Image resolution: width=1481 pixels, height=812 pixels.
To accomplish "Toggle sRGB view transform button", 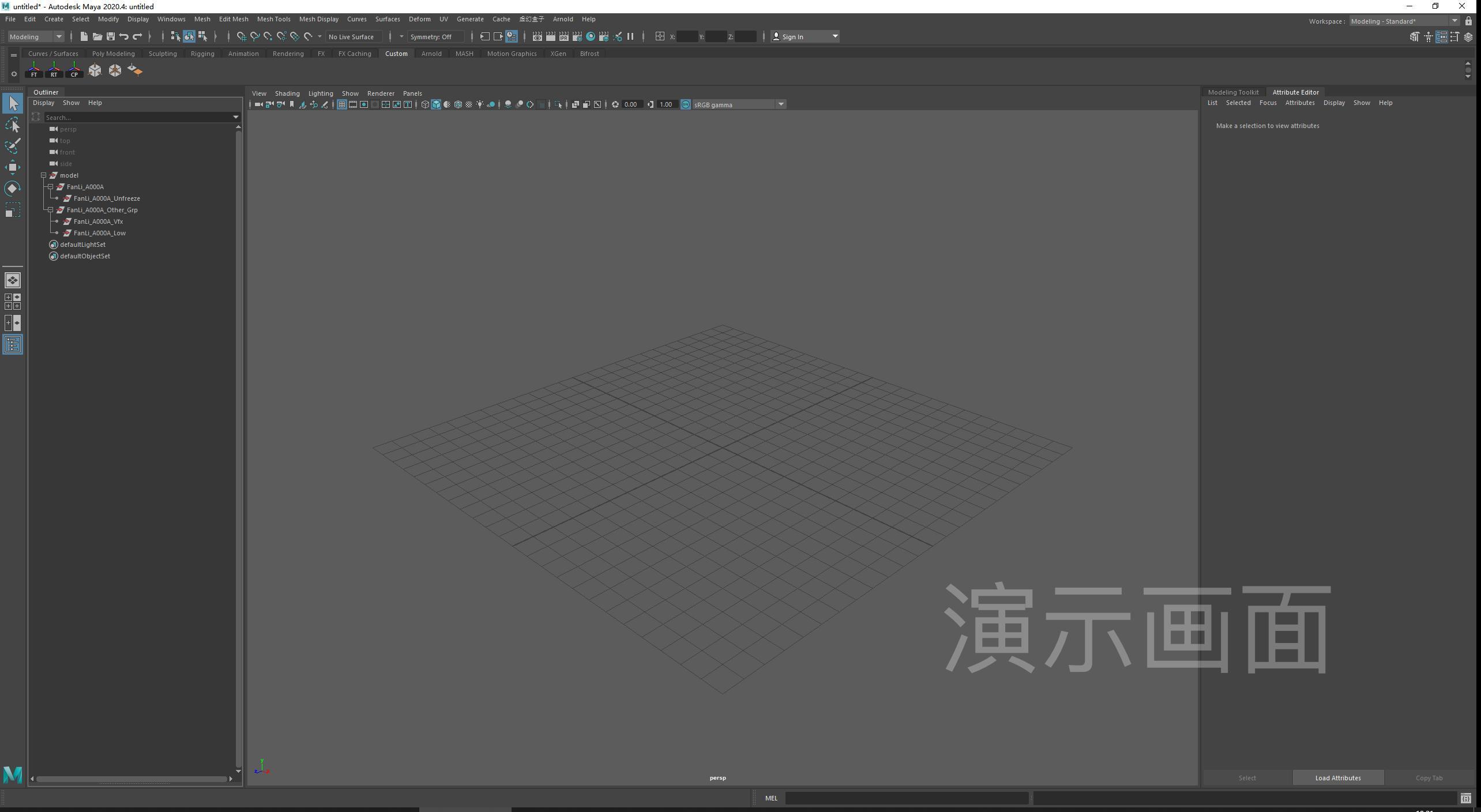I will [686, 104].
